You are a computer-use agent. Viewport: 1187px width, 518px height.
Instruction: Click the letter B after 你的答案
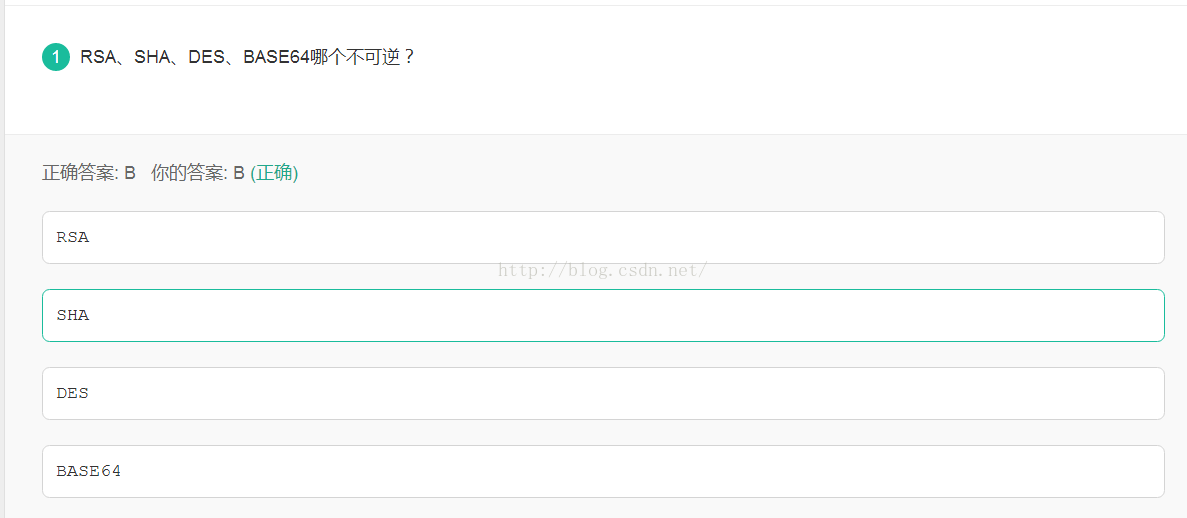click(x=239, y=173)
